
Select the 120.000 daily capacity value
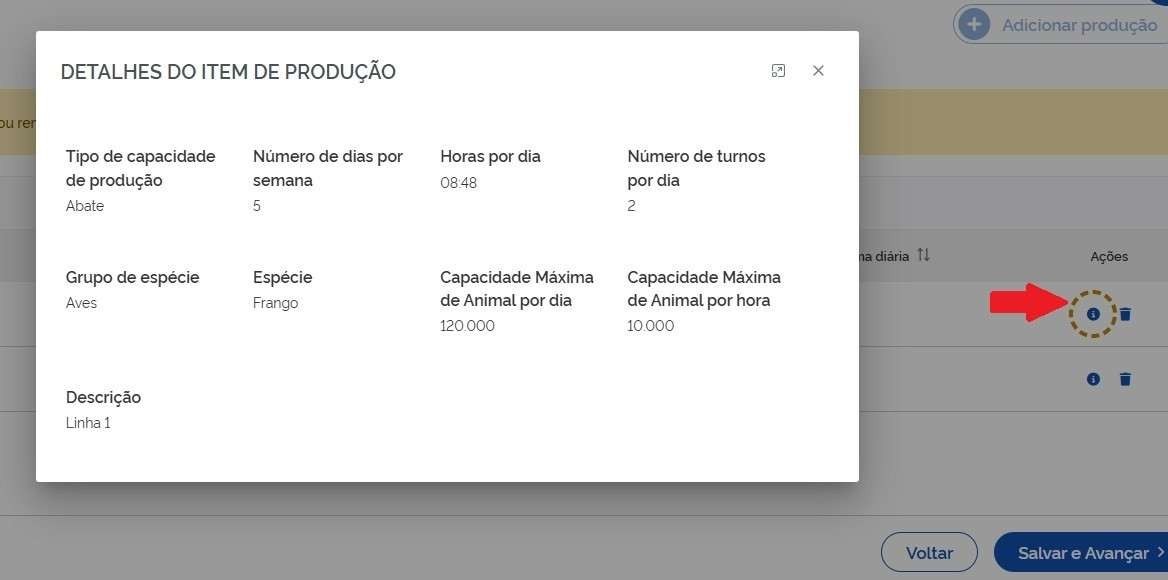point(467,326)
